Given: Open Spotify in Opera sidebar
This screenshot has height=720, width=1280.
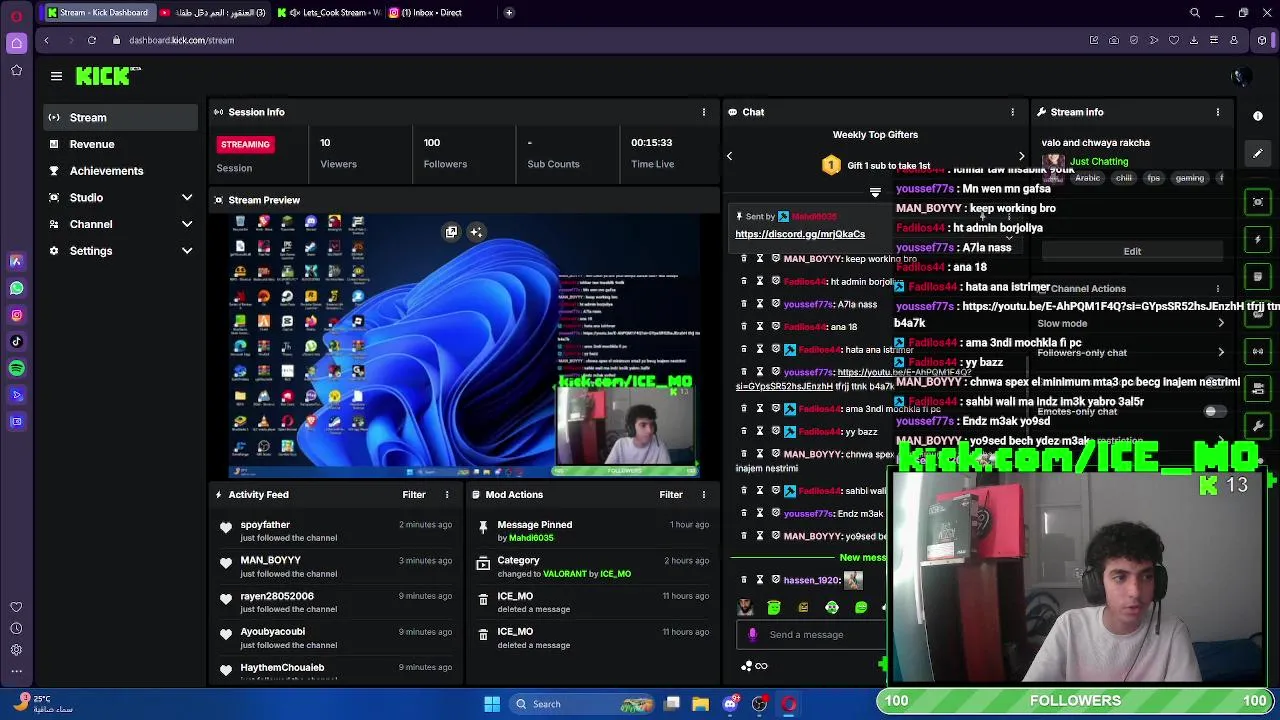Looking at the screenshot, I should pos(16,368).
